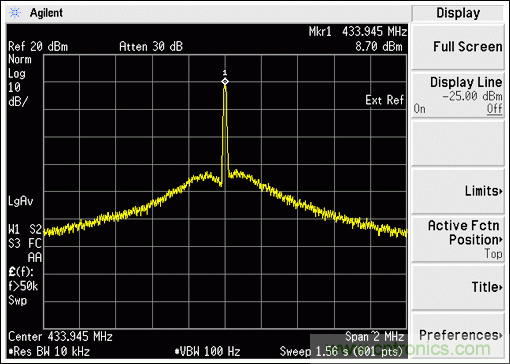This screenshot has height=364, width=510.
Task: Click the VBW 100 Hz setting
Action: pyautogui.click(x=207, y=351)
